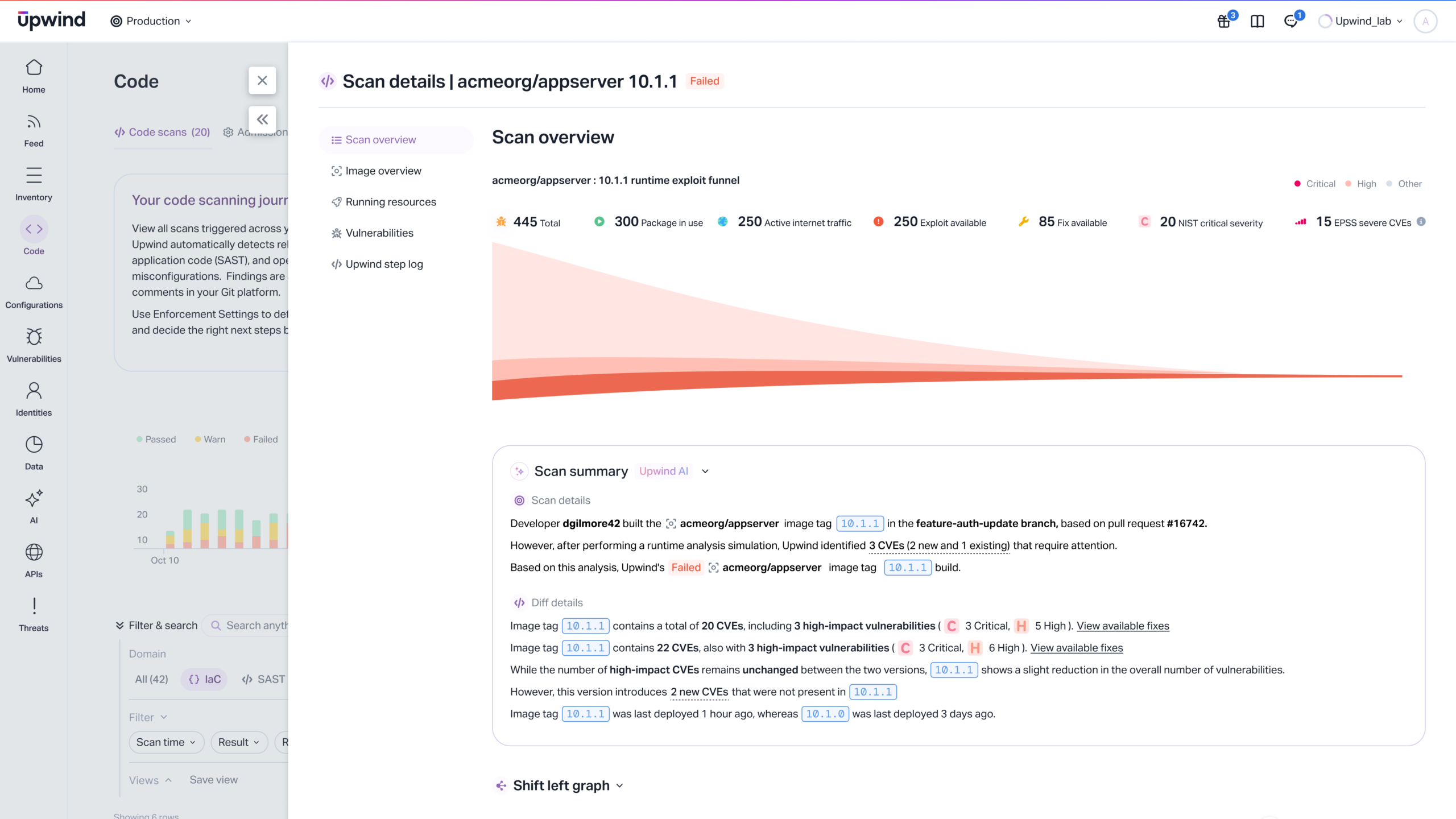Viewport: 1456px width, 819px height.
Task: Open the Production environment dropdown
Action: [x=151, y=21]
